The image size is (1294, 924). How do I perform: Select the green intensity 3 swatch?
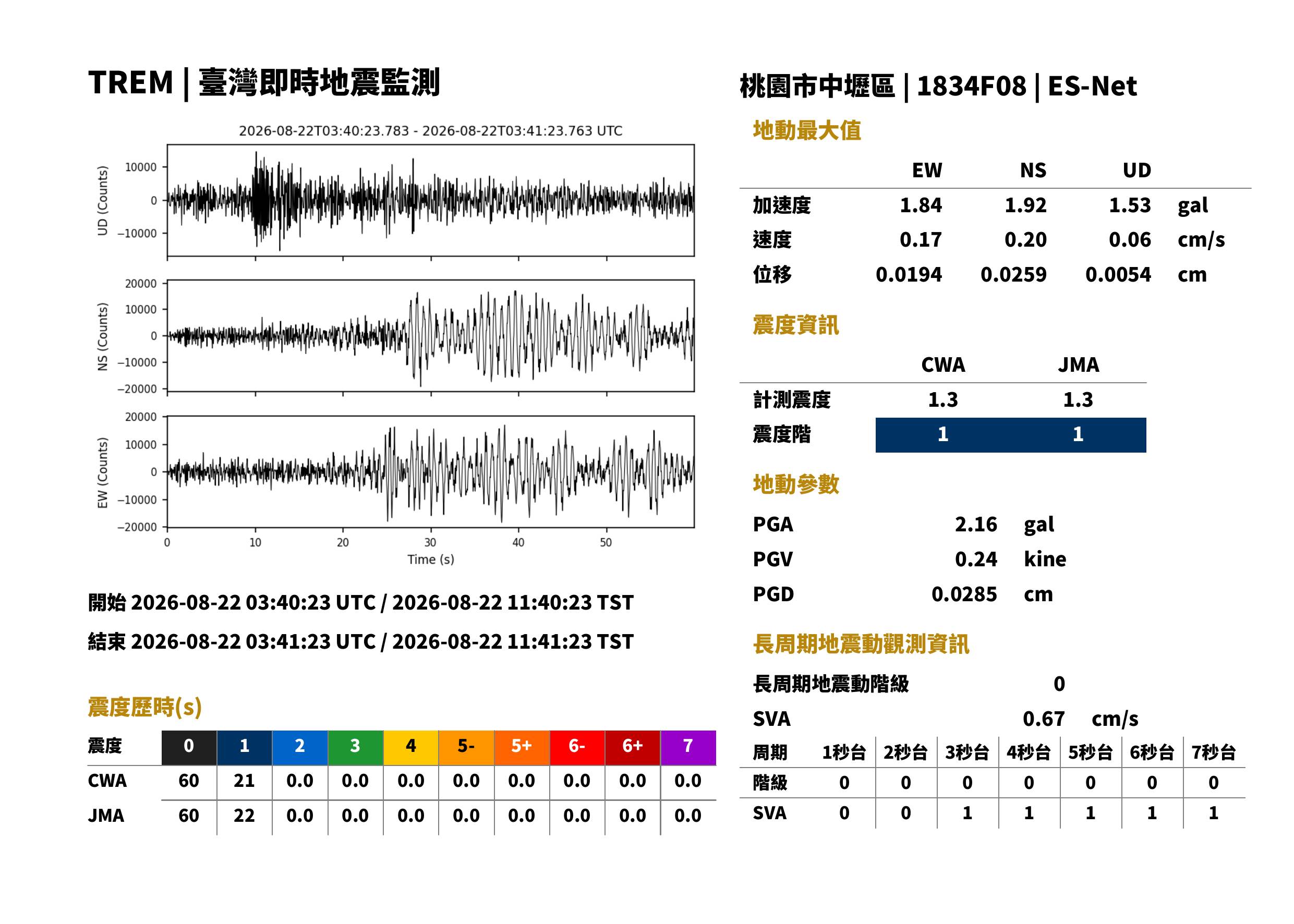coord(355,748)
